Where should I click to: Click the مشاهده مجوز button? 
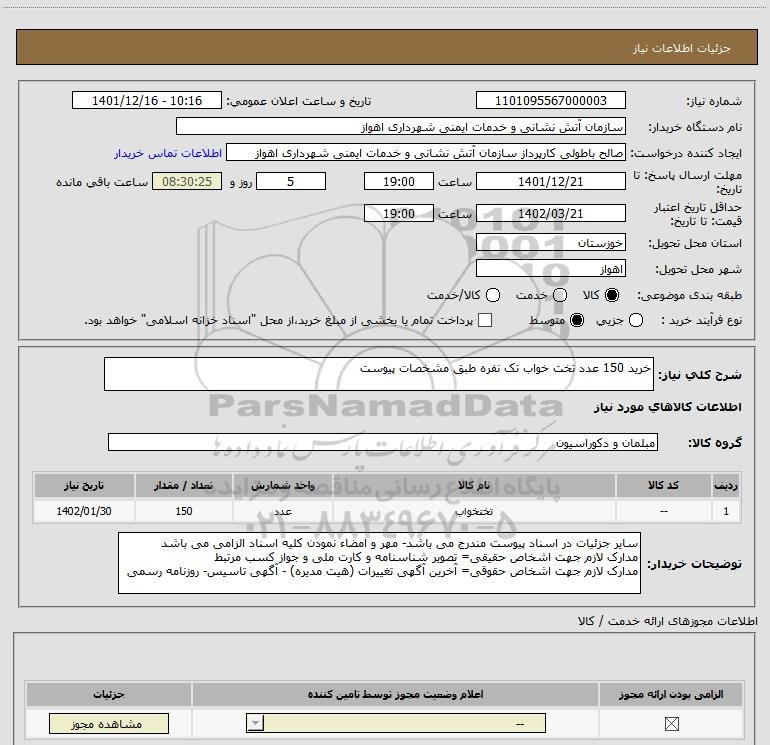click(109, 723)
